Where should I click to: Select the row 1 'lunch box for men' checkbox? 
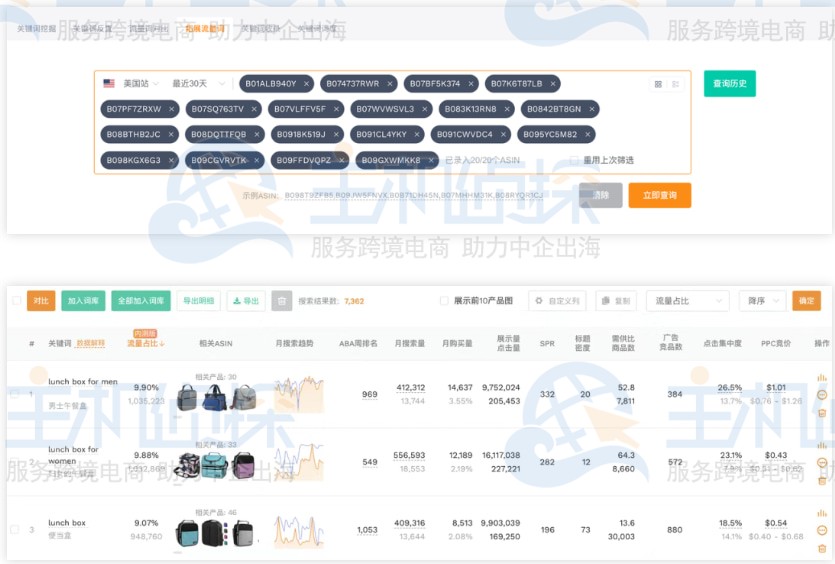coord(15,394)
